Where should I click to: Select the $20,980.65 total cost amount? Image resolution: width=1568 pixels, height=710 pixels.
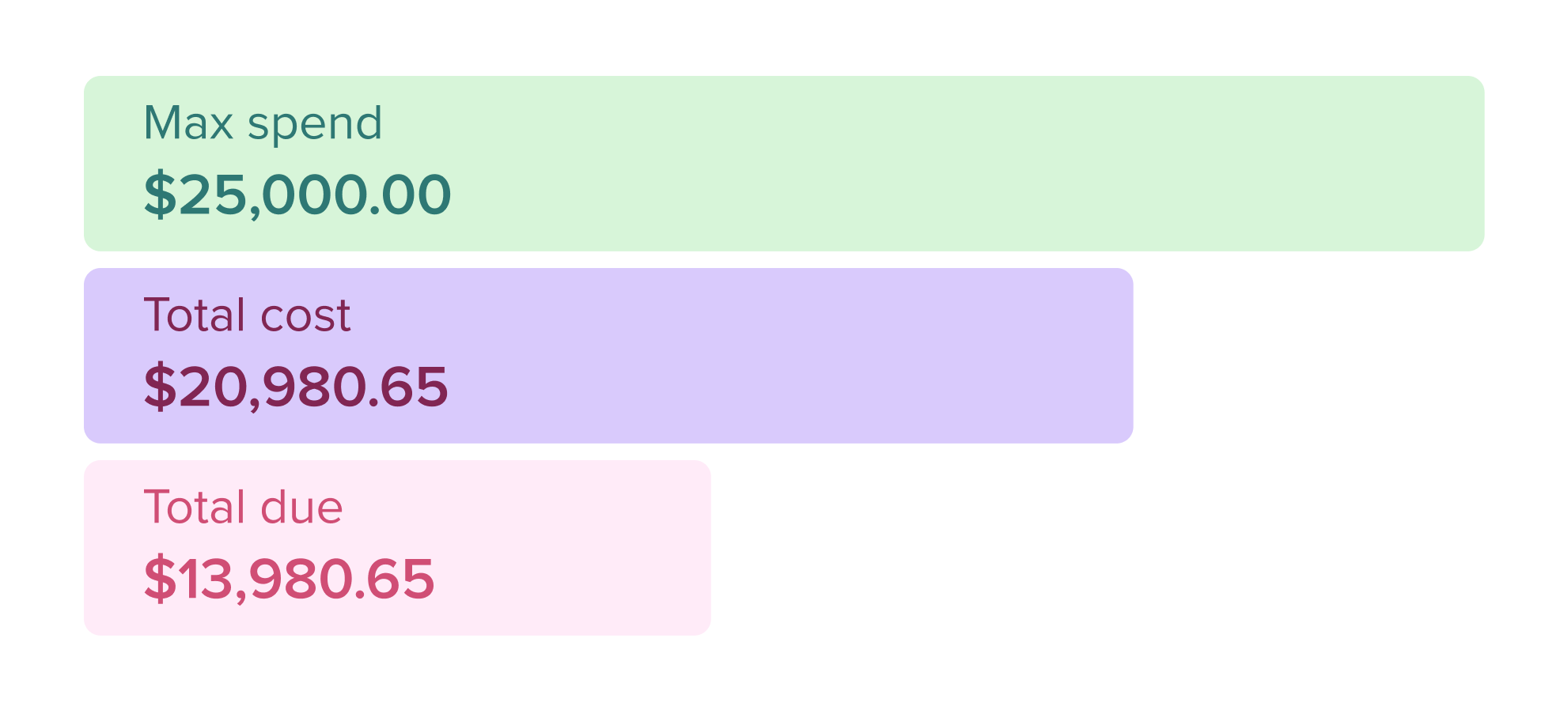tap(296, 387)
